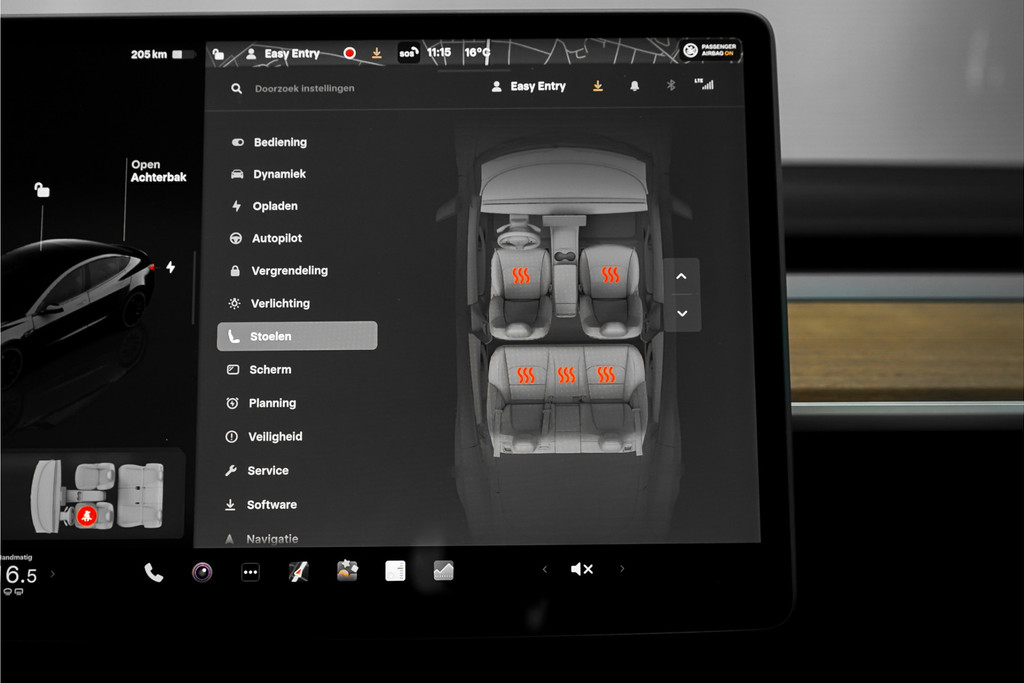Viewport: 1024px width, 683px height.
Task: Mute or unmute the volume speaker
Action: (581, 569)
